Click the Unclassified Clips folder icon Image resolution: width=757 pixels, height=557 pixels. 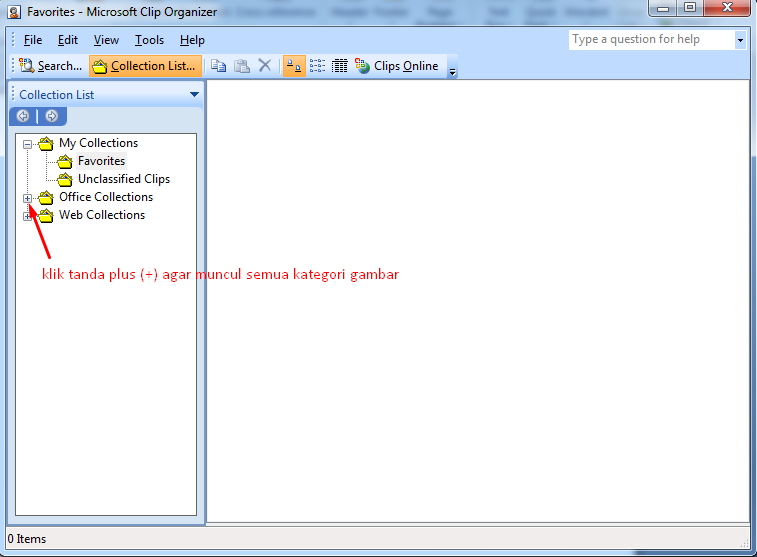65,179
